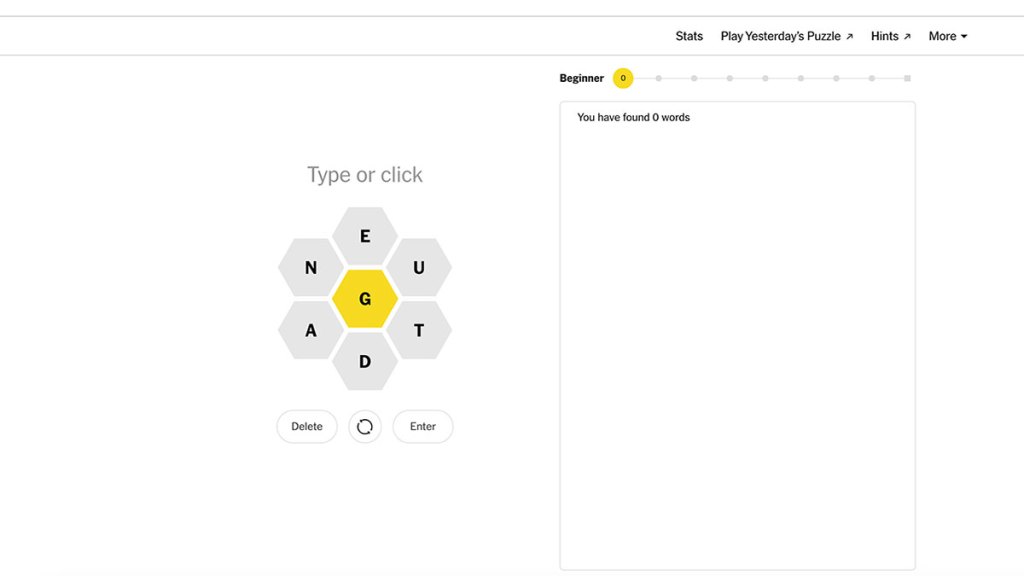
Task: Open Play Yesterday's Puzzle link
Action: pos(786,36)
